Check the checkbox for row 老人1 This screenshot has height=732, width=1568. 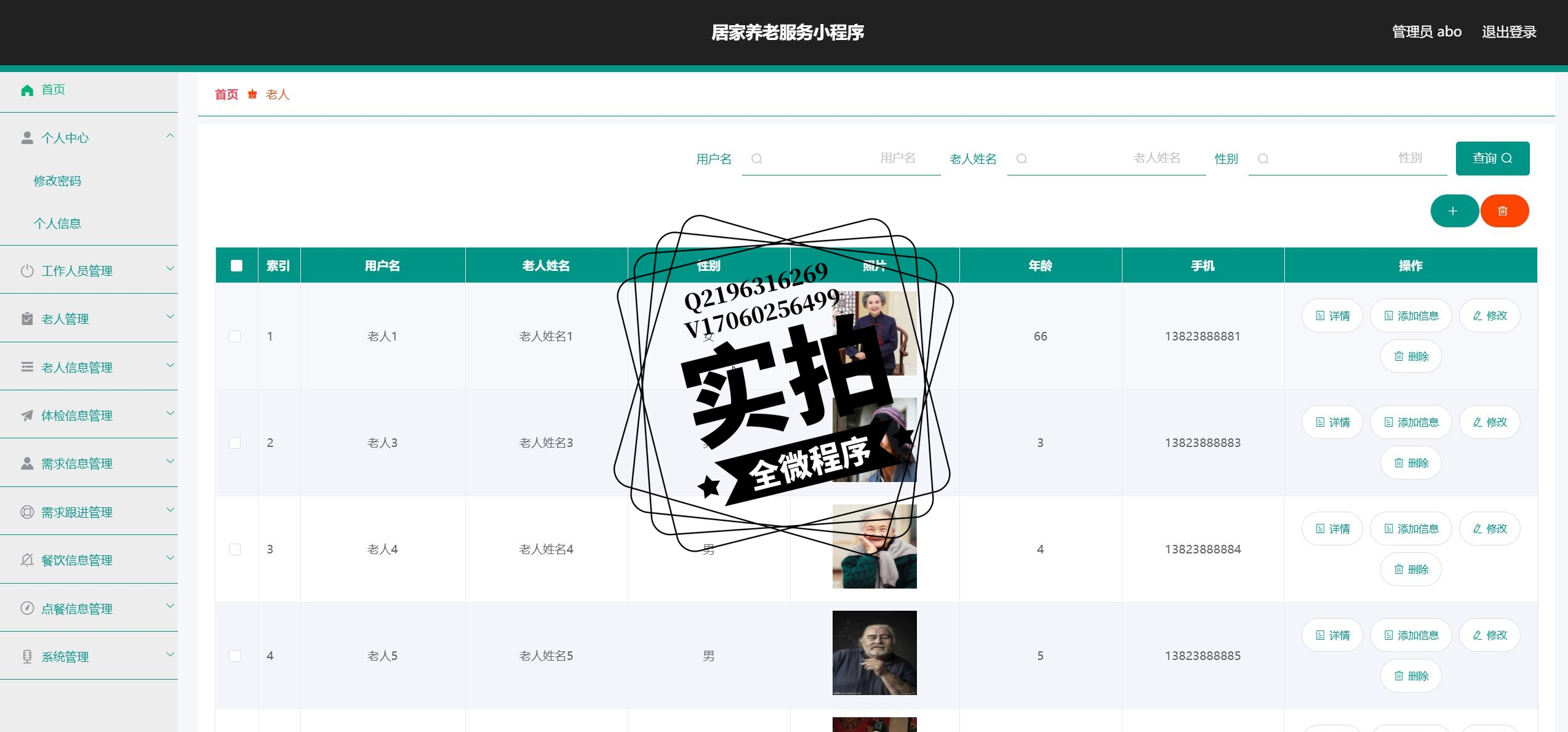[234, 336]
